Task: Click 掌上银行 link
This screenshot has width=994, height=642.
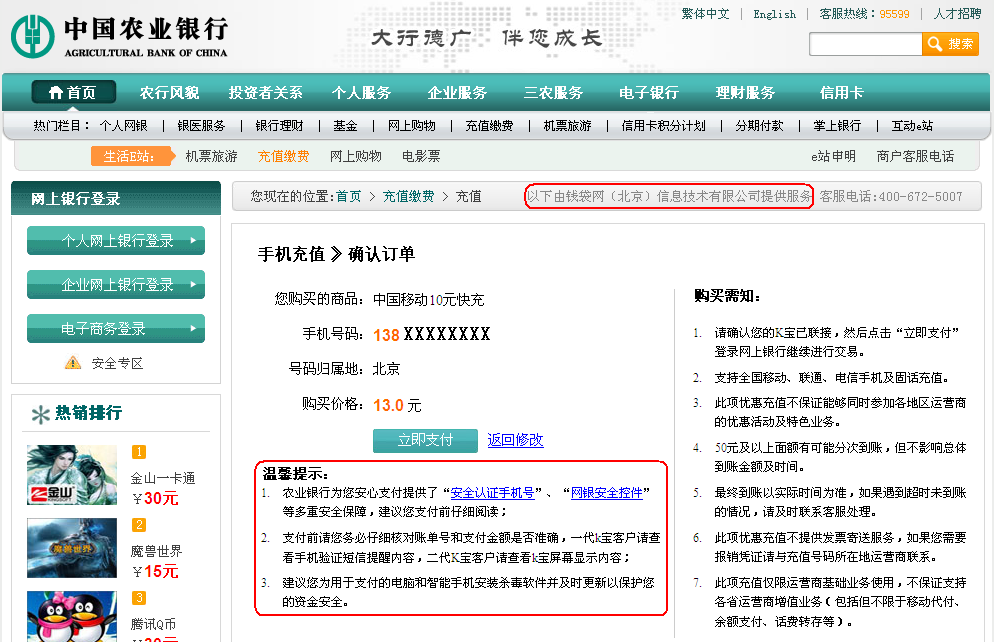Action: tap(837, 125)
